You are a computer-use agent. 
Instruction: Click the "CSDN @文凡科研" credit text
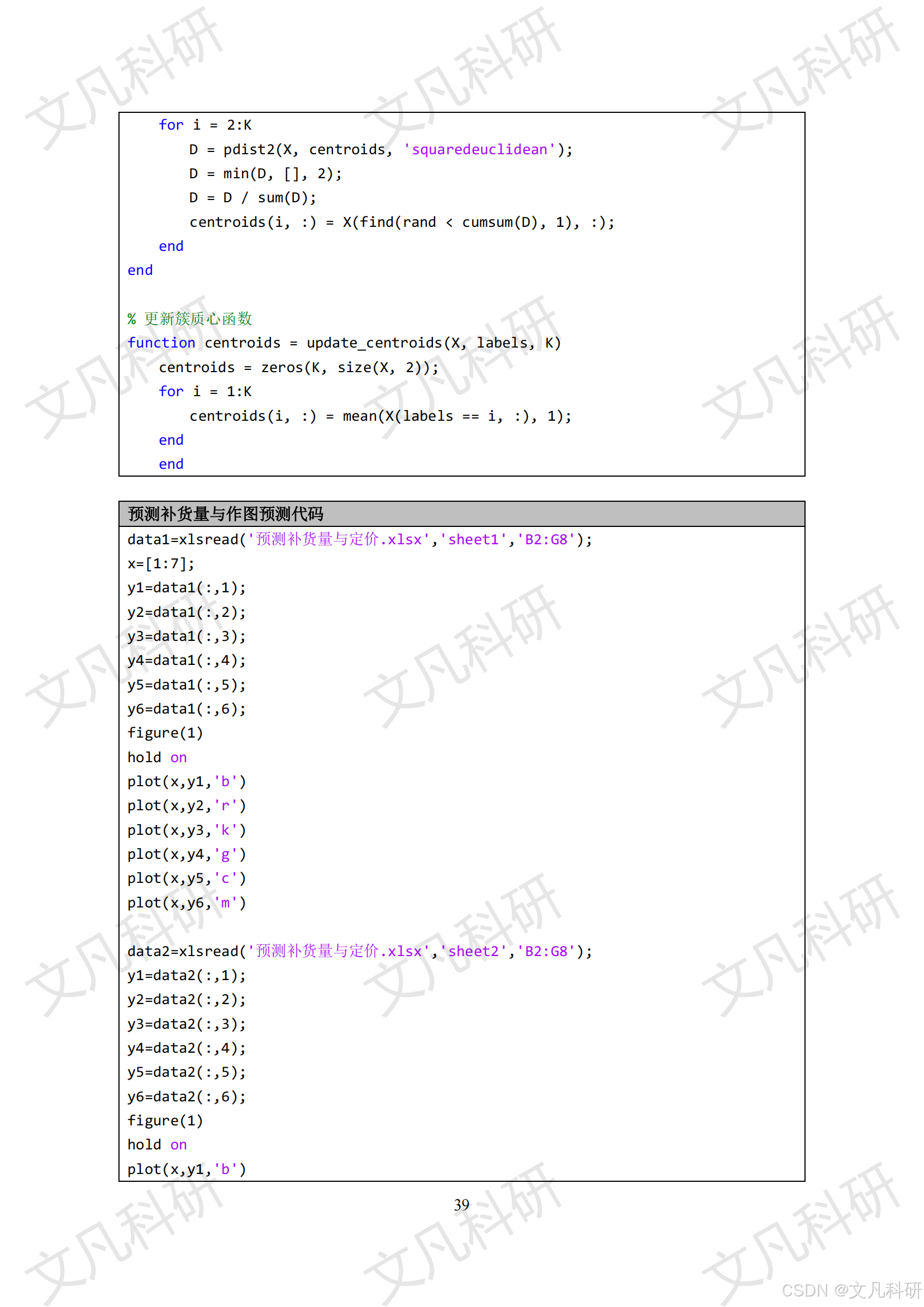851,1290
